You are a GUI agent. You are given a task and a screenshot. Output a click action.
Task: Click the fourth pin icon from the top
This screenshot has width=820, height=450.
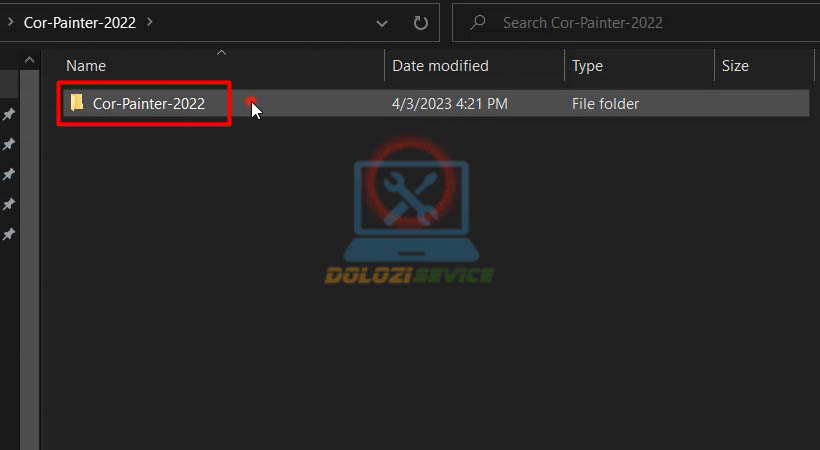[9, 205]
